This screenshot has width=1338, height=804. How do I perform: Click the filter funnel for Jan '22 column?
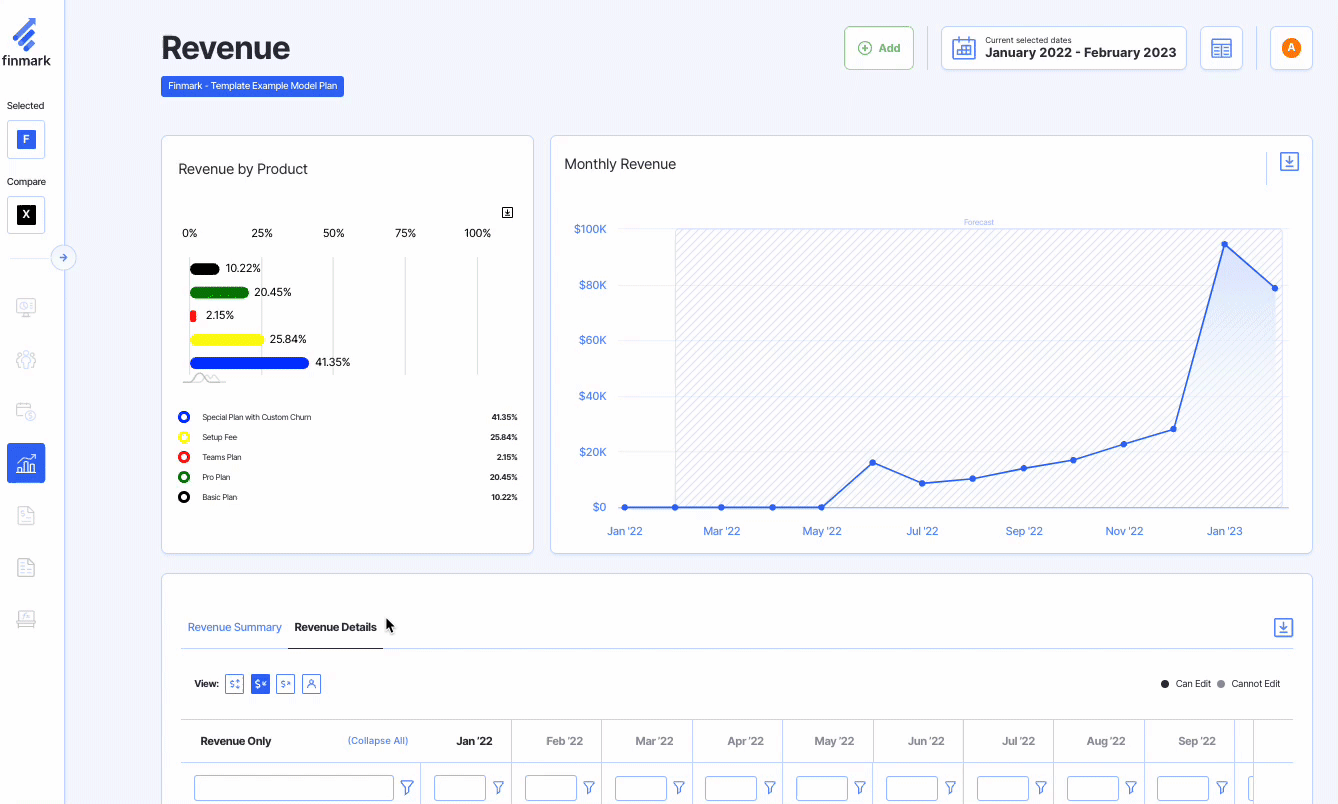coord(498,788)
